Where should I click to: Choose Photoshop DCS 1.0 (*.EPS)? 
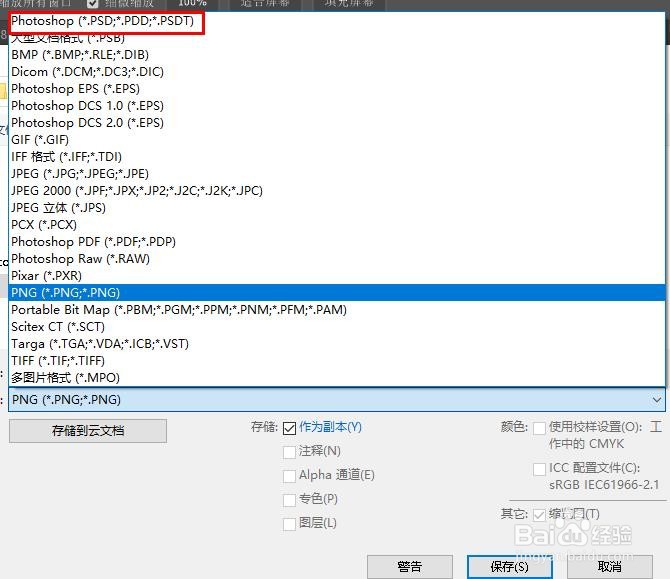tap(337, 106)
